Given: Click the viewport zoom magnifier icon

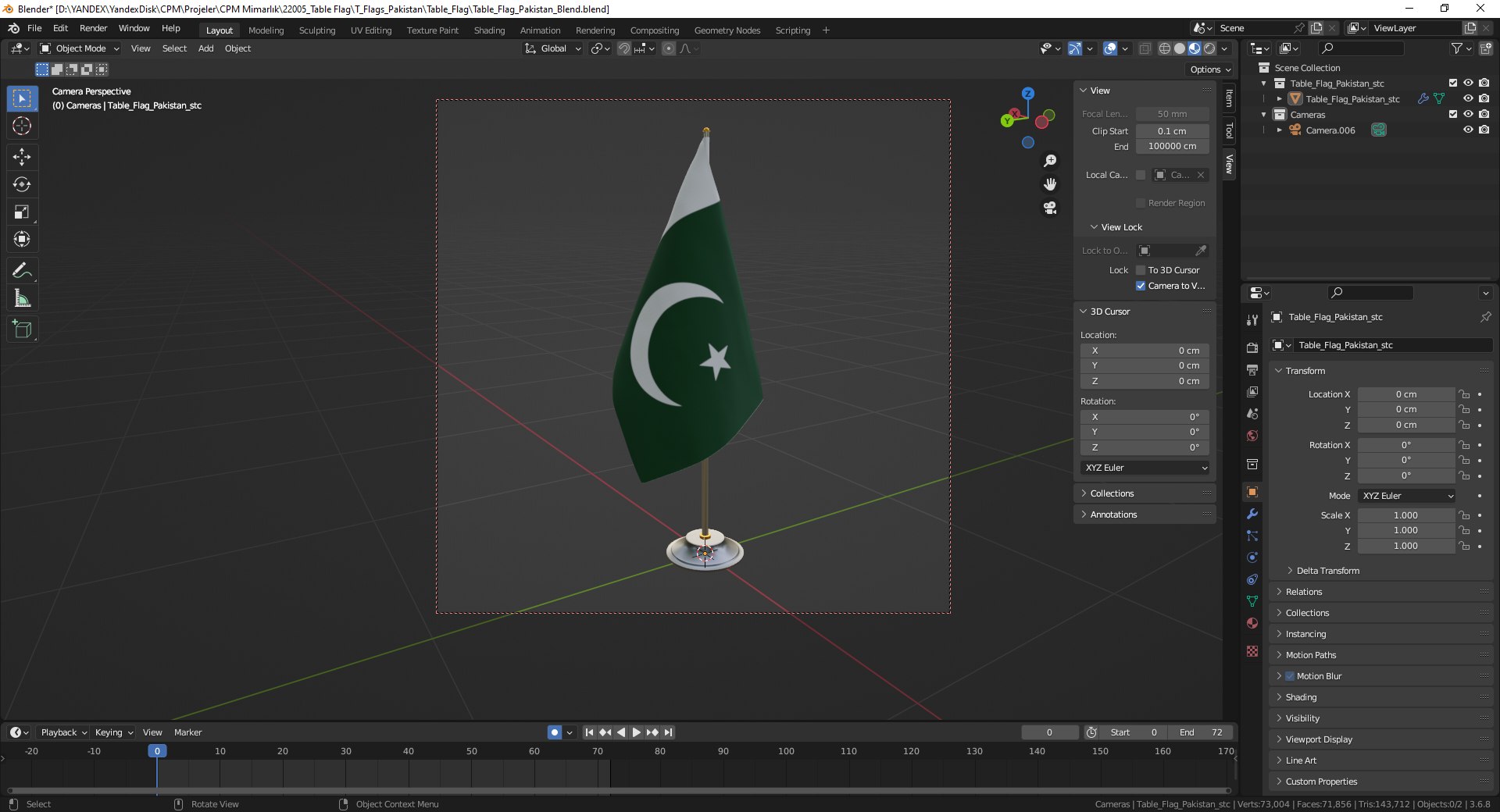Looking at the screenshot, I should (1050, 161).
